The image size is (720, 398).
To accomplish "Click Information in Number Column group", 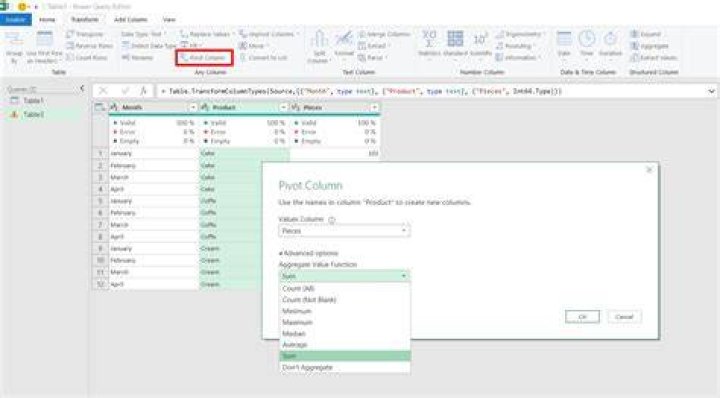I will pyautogui.click(x=518, y=58).
